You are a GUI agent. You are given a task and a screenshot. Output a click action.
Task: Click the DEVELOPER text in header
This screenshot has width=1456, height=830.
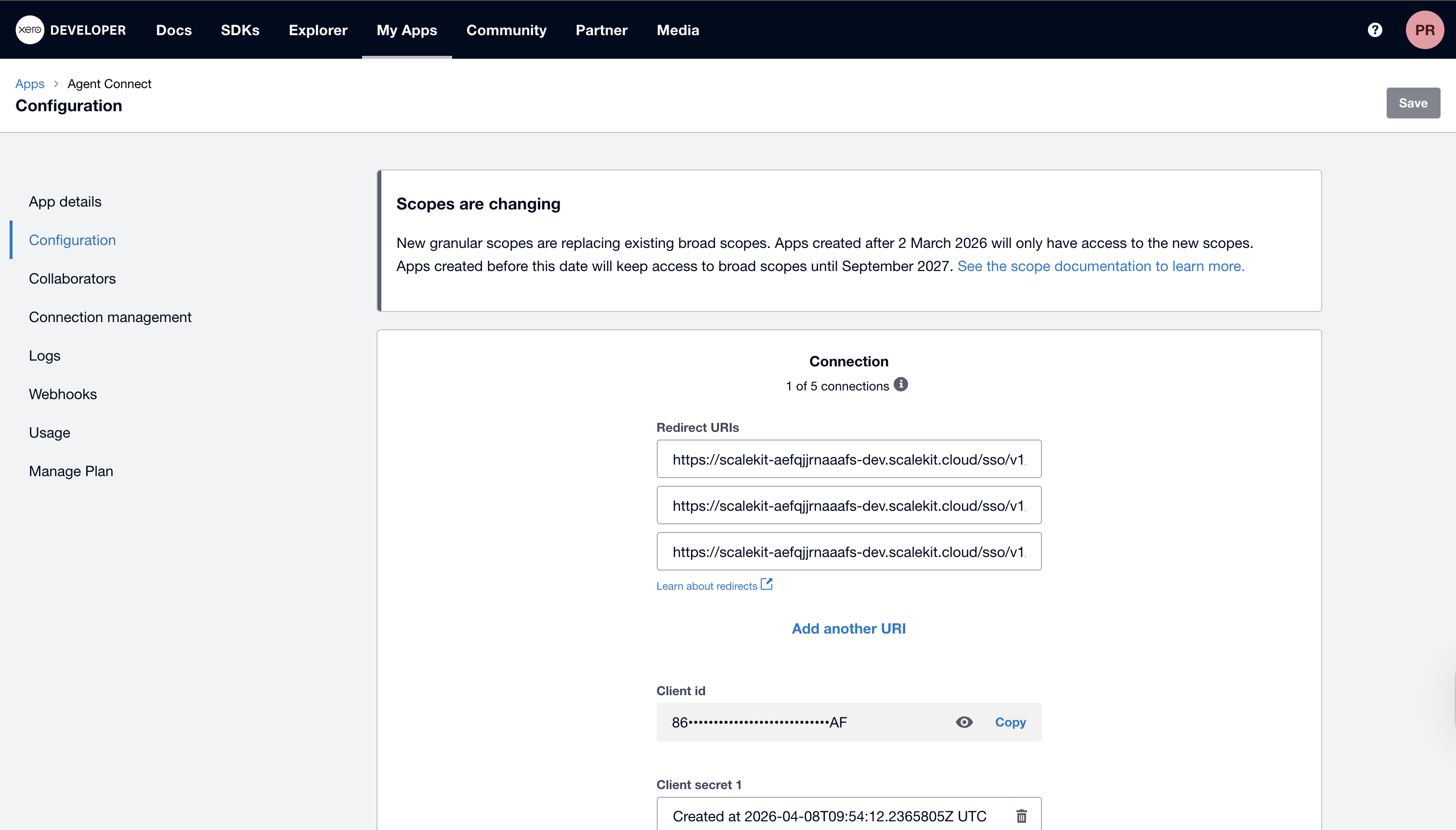[x=88, y=30]
